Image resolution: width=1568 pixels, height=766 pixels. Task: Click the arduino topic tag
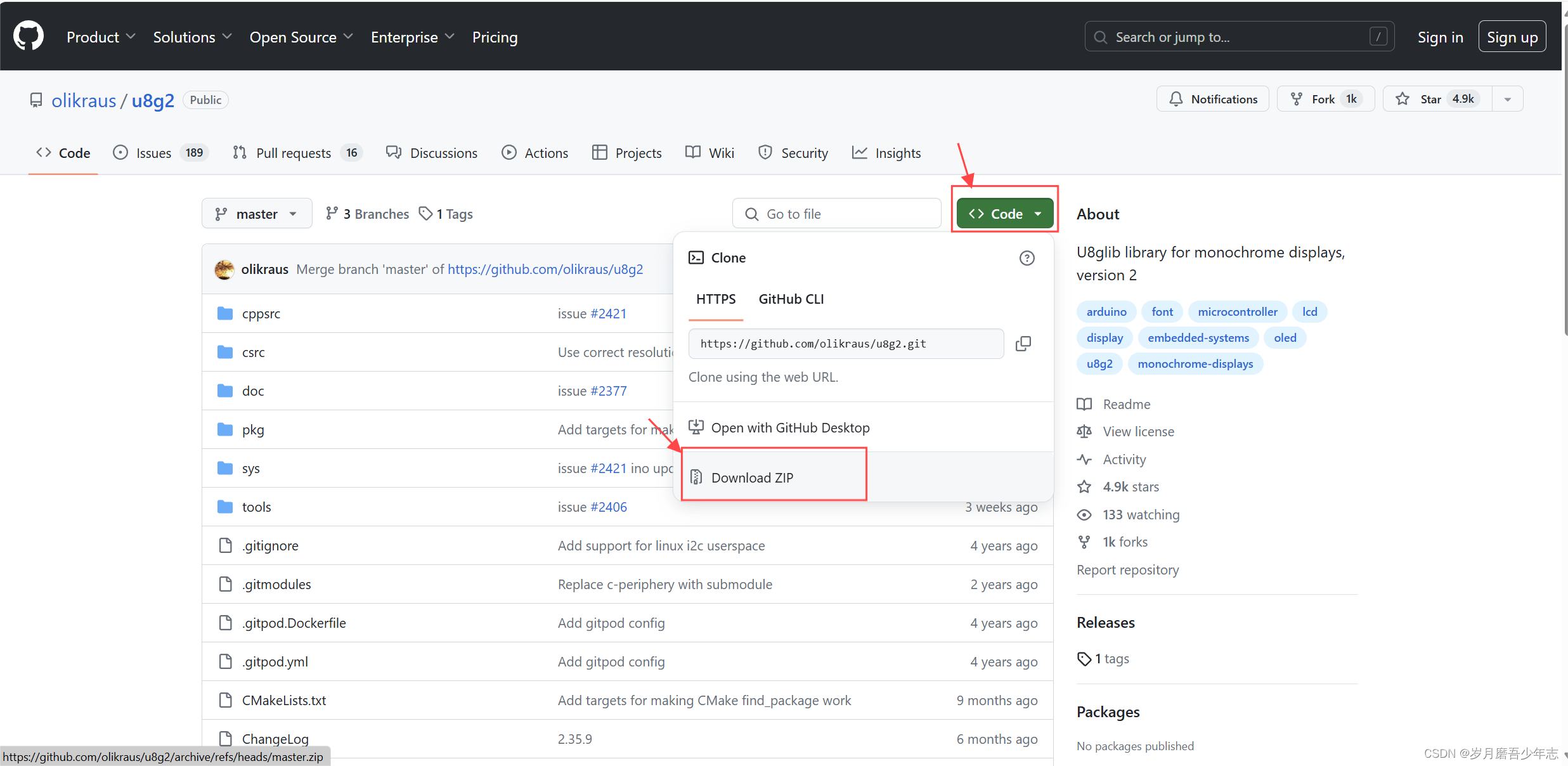point(1106,311)
